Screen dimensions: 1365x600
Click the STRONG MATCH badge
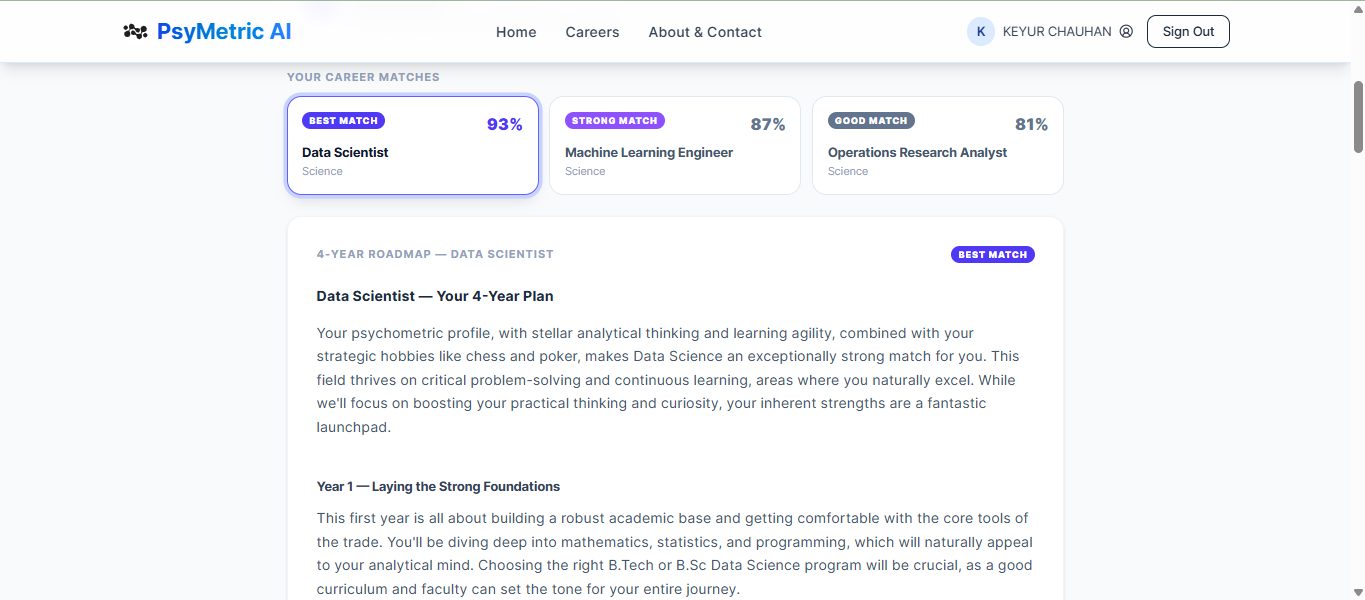(x=615, y=121)
